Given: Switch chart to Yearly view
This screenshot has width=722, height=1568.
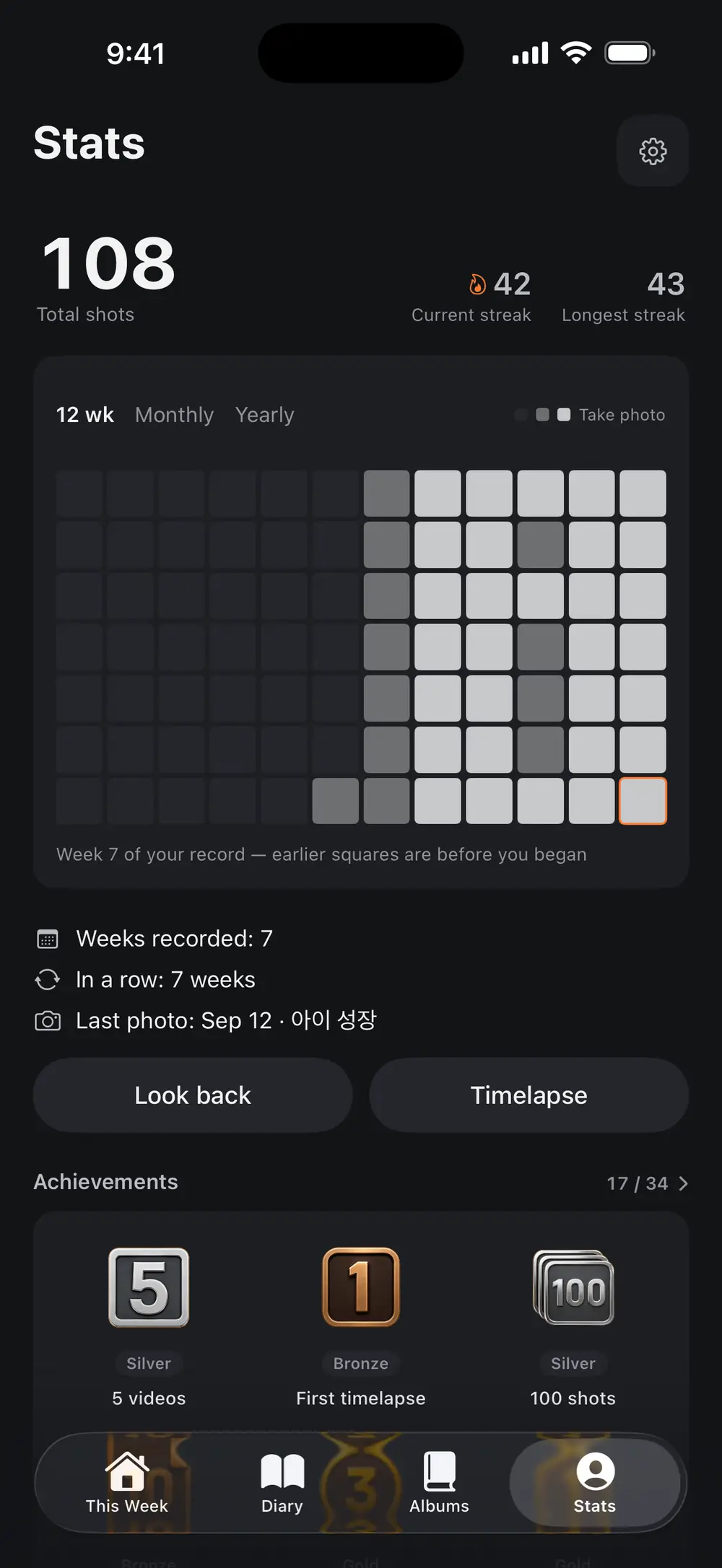Looking at the screenshot, I should tap(264, 415).
